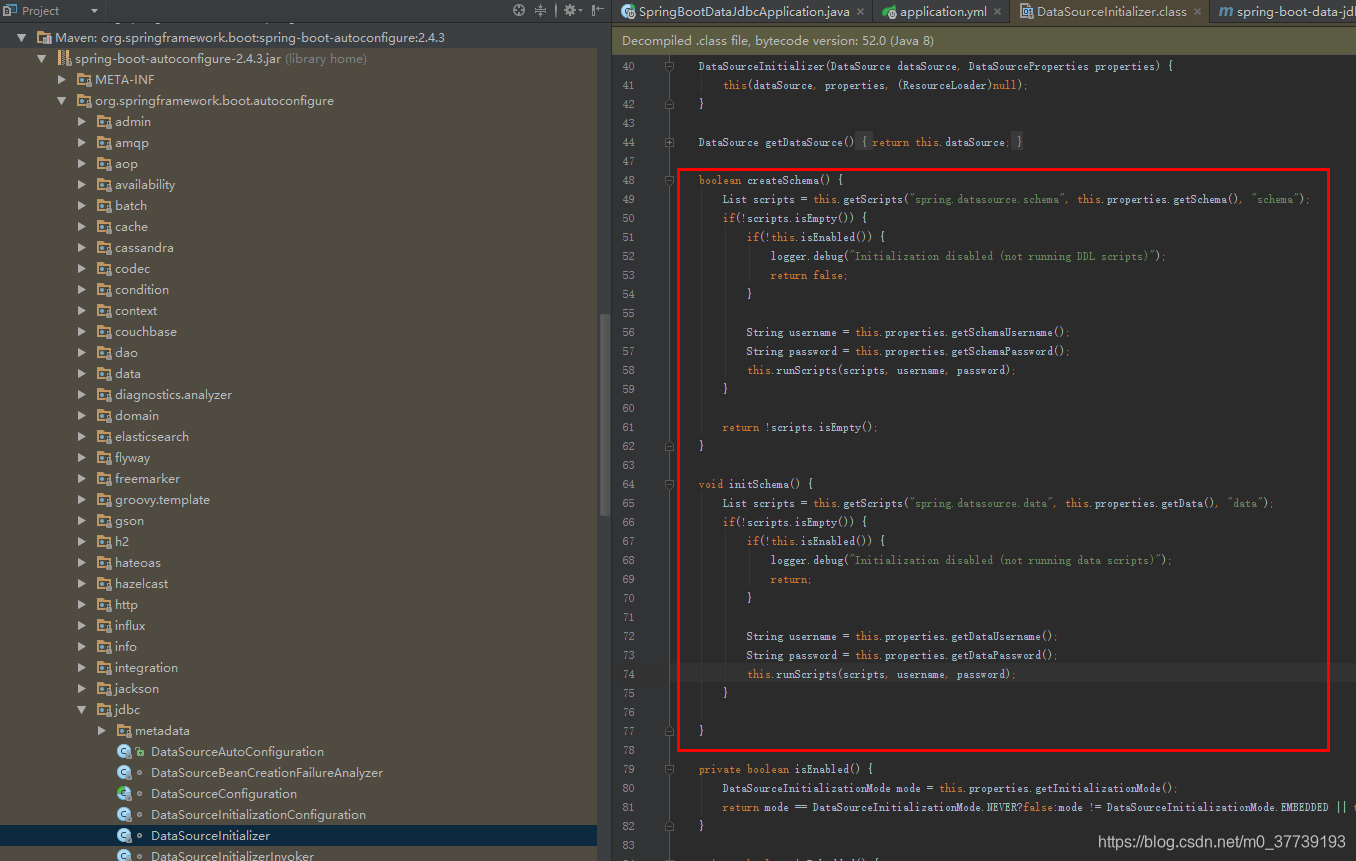The image size is (1356, 861).
Task: Select the condition package
Action: tap(141, 290)
